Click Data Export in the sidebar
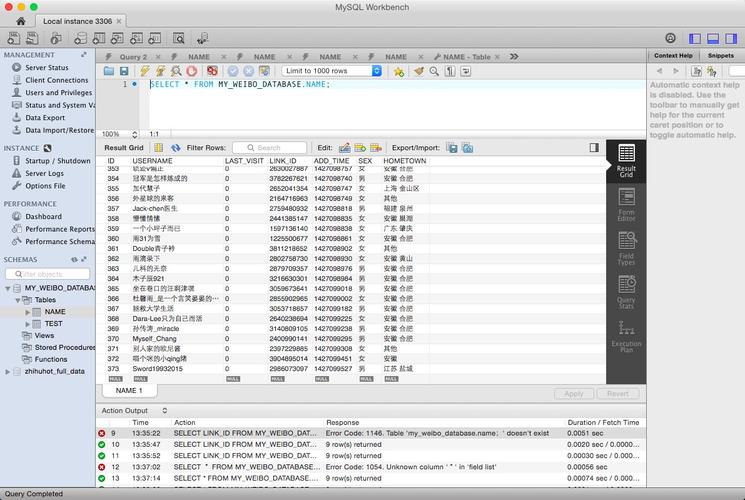The height and width of the screenshot is (500, 745). 45,117
